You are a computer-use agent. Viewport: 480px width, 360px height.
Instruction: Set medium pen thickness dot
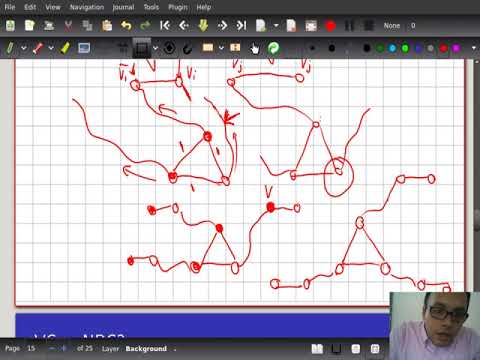(331, 48)
